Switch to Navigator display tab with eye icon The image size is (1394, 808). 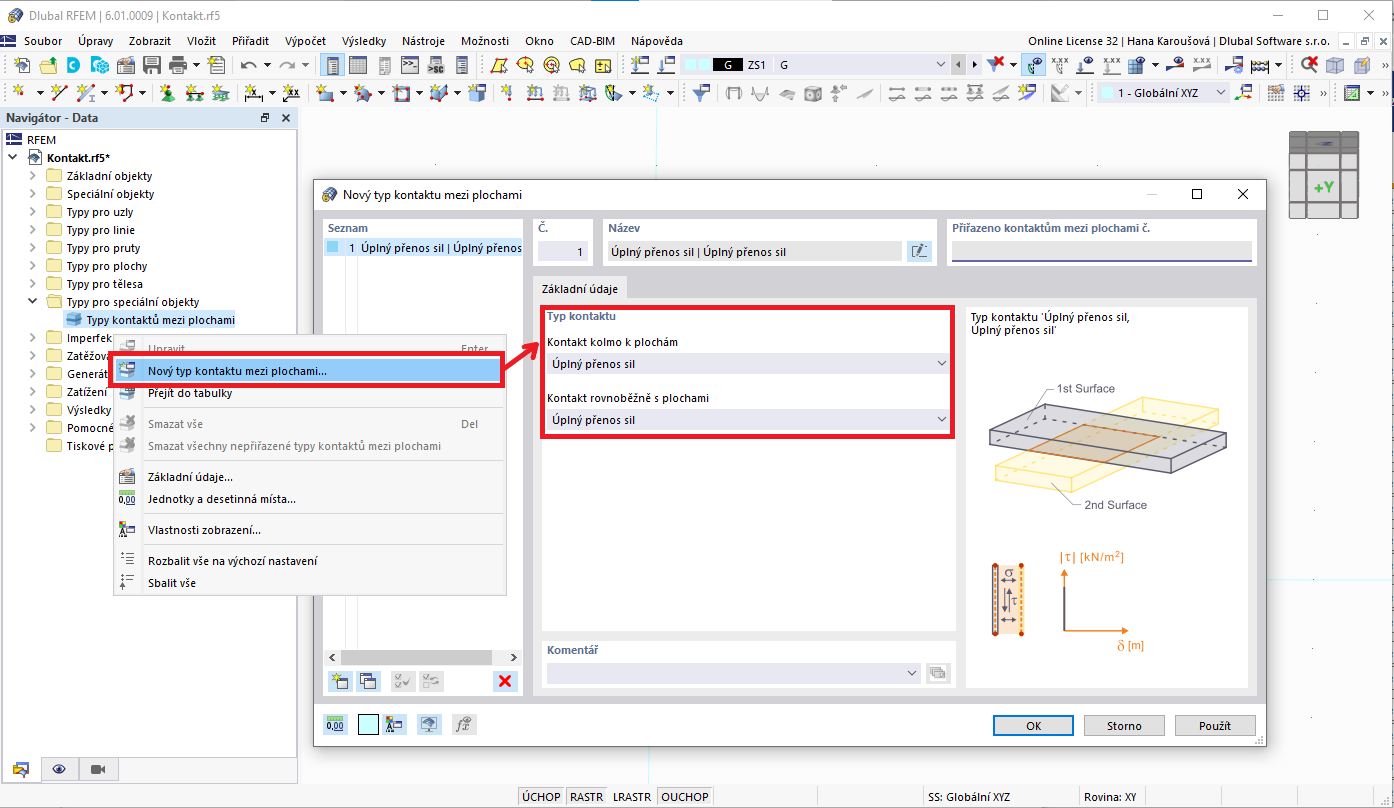60,769
